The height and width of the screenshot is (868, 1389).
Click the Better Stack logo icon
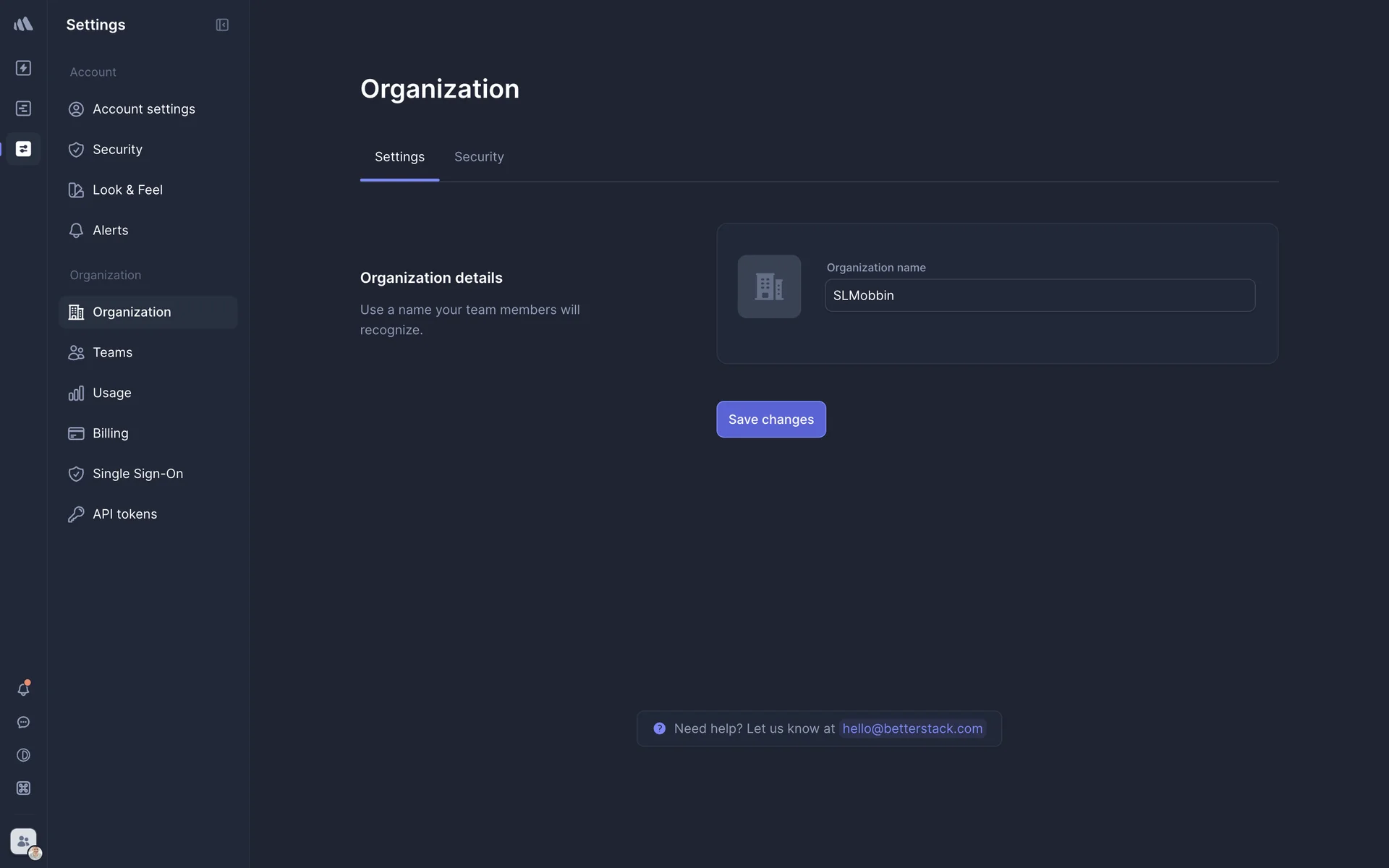[x=23, y=25]
